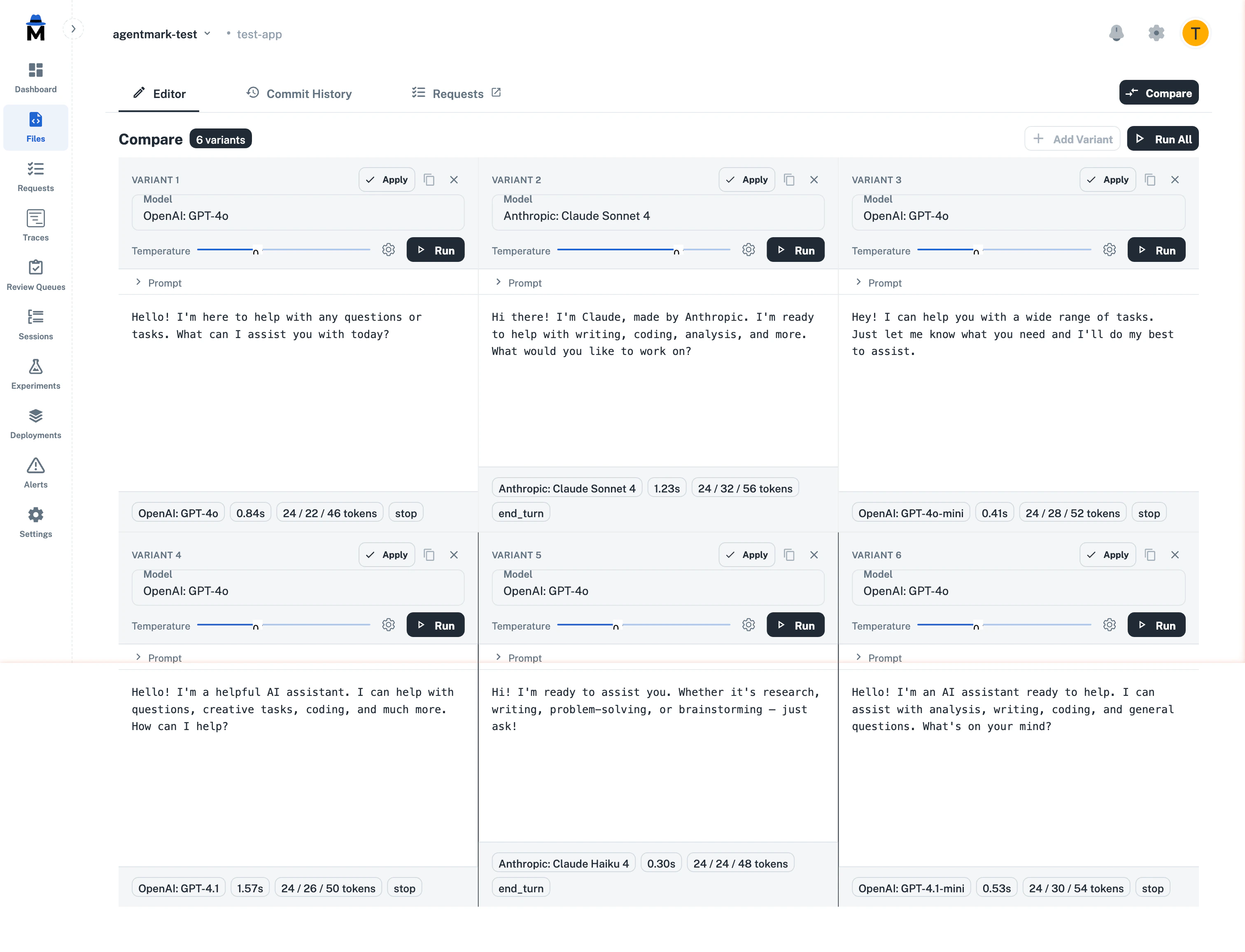Screen dimensions: 1245x952
Task: Open Review Queues in the sidebar
Action: tap(36, 274)
